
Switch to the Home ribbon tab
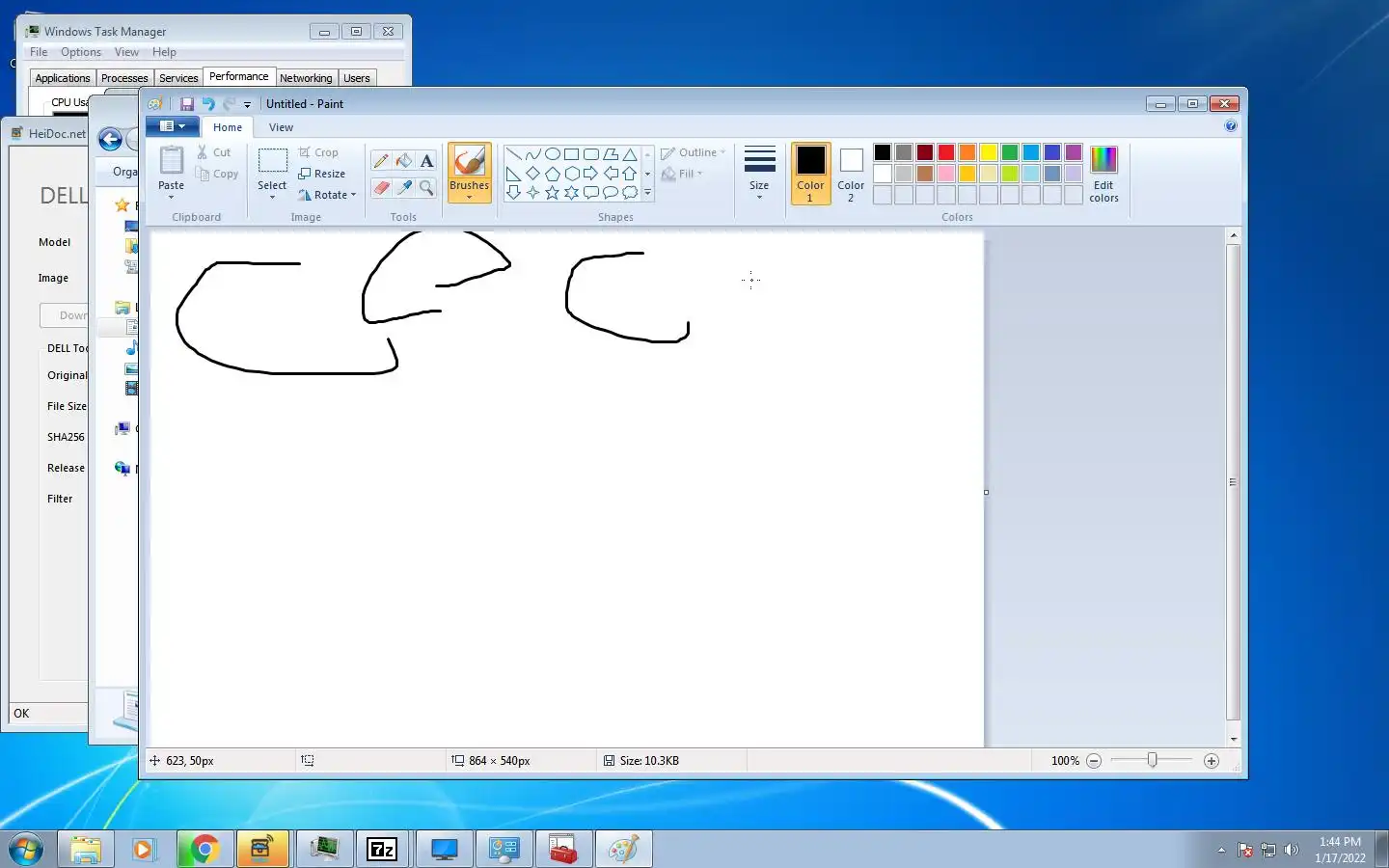click(x=228, y=127)
